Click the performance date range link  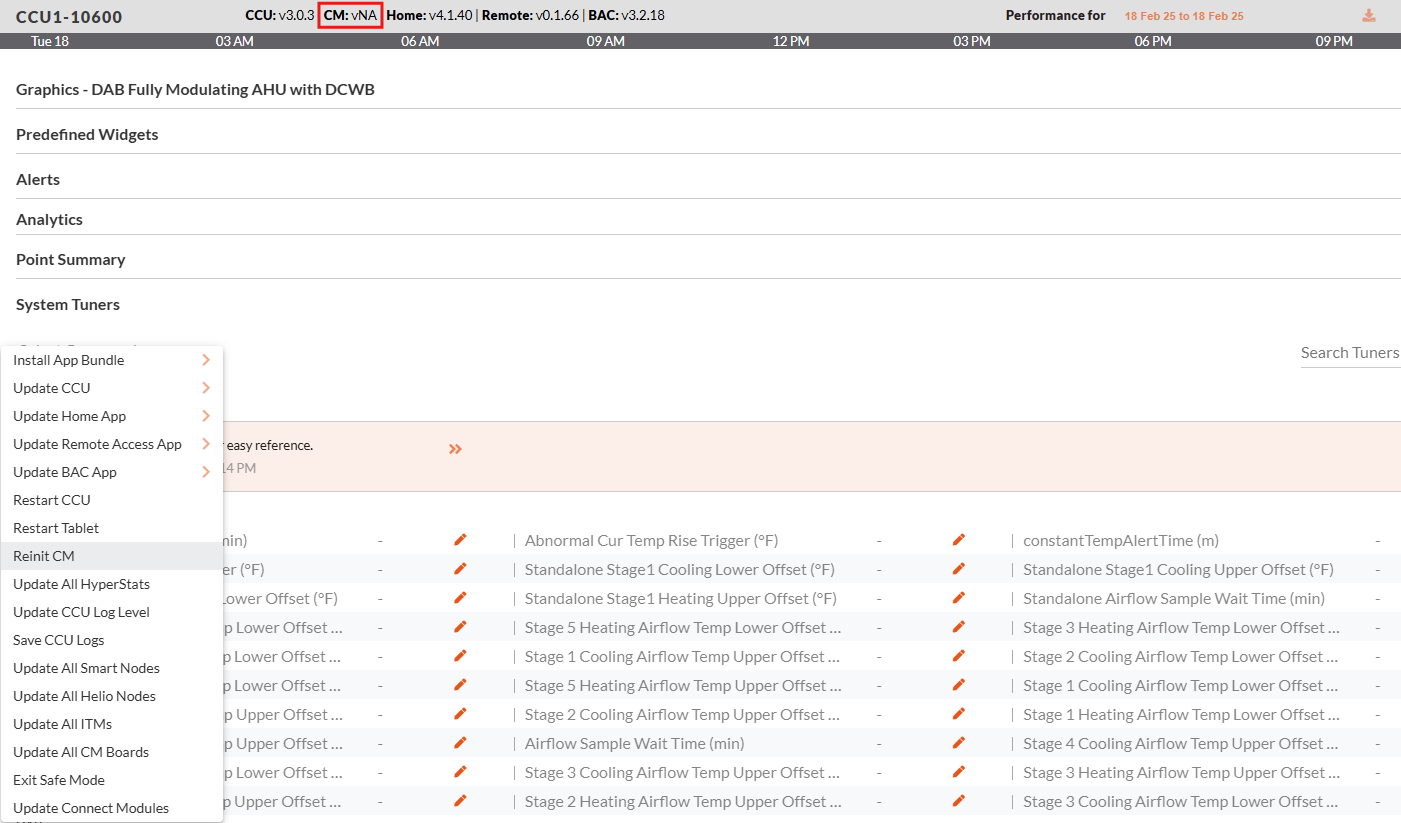(1184, 16)
